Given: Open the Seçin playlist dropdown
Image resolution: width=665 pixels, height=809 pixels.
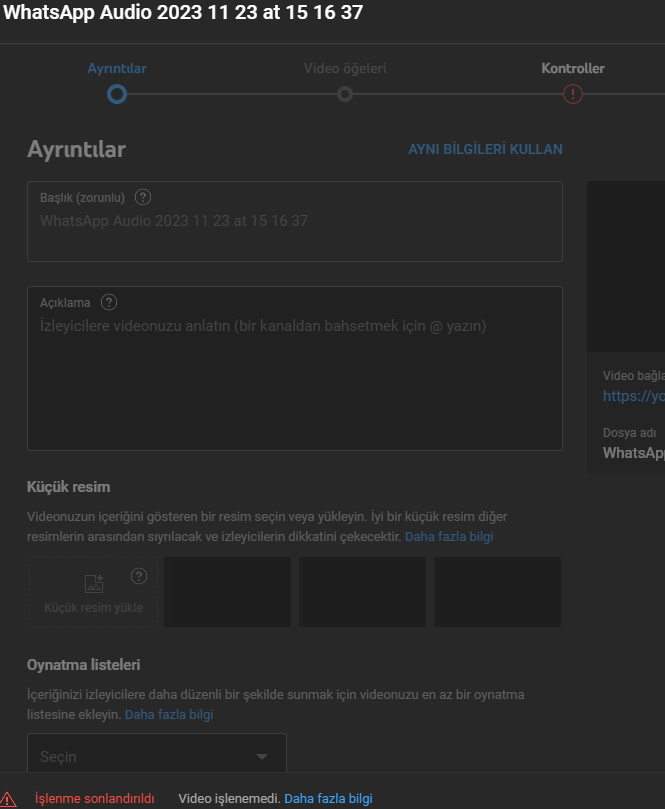Looking at the screenshot, I should point(157,755).
